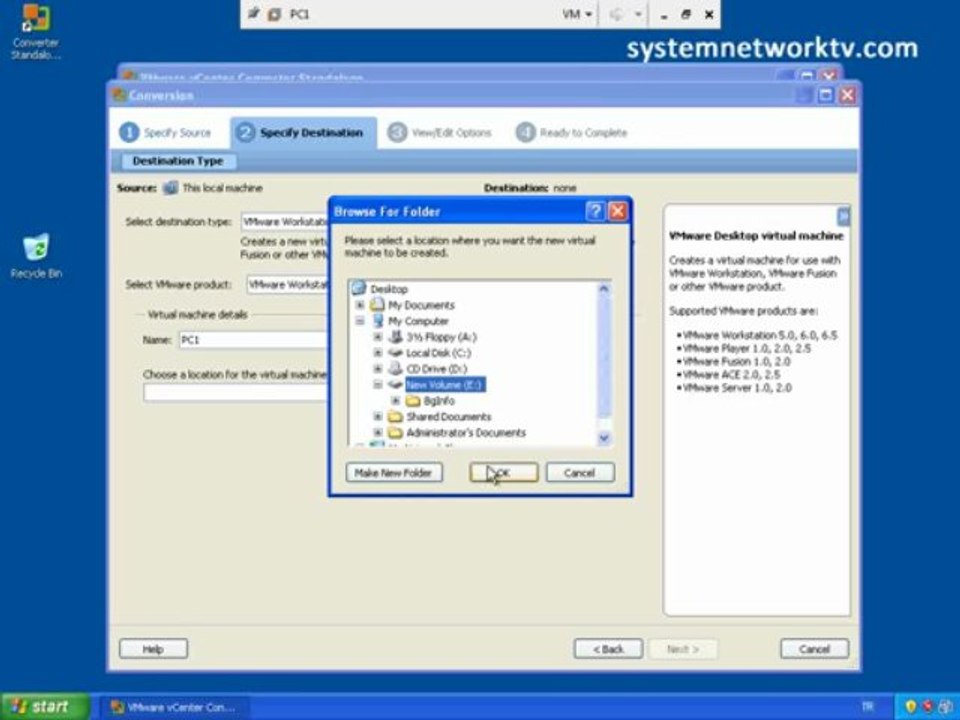Click the Help button in Conversion wizard
Image resolution: width=960 pixels, height=720 pixels.
tap(153, 649)
